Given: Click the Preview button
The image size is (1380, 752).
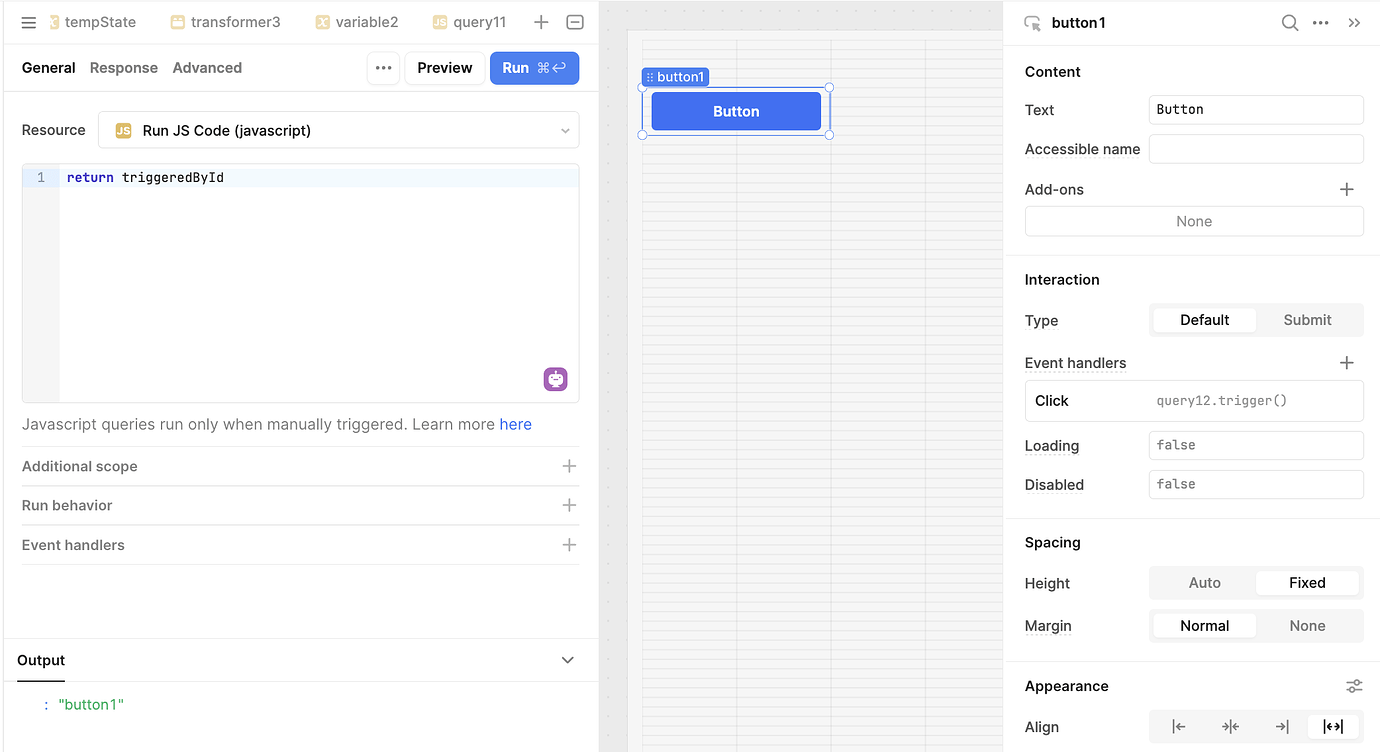Looking at the screenshot, I should pos(445,68).
